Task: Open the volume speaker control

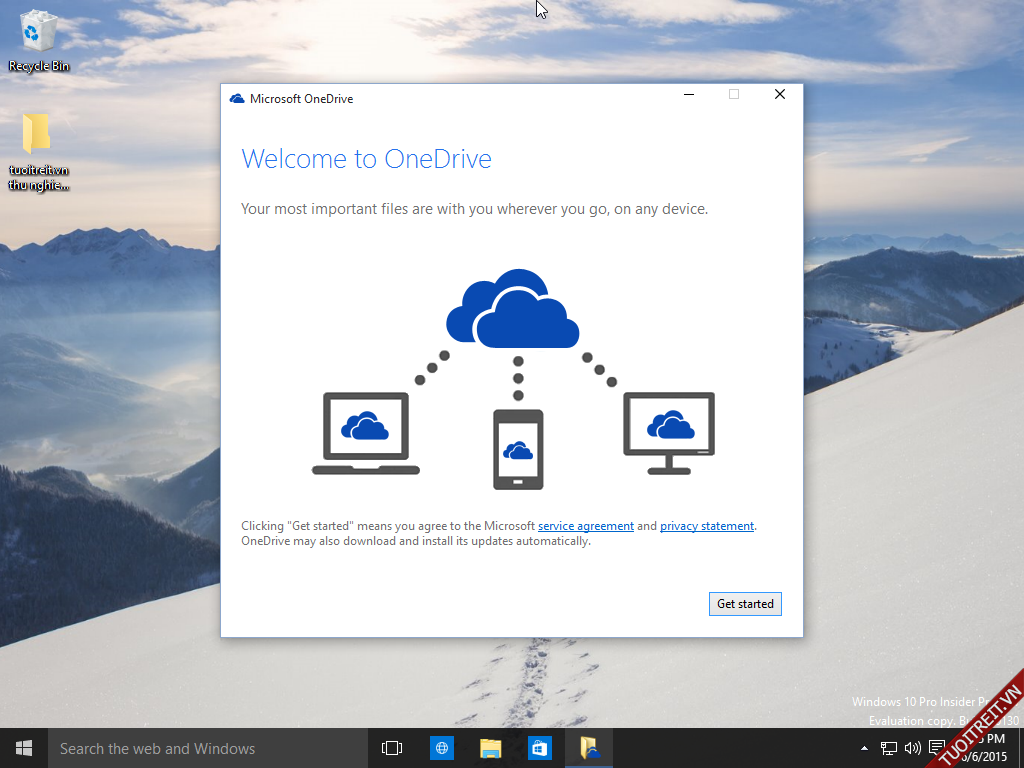Action: pyautogui.click(x=912, y=748)
